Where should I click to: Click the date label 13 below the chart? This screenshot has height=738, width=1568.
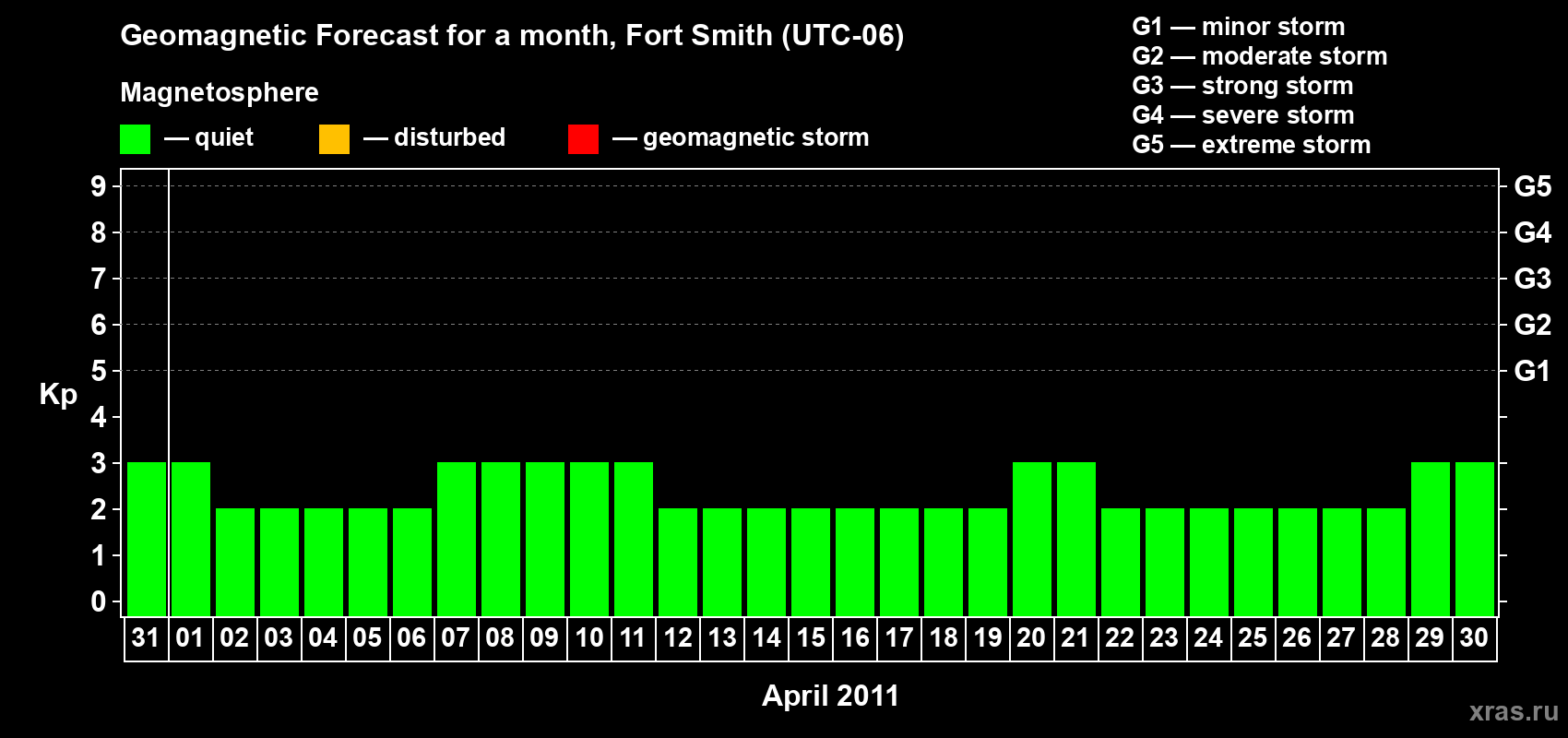[x=721, y=638]
